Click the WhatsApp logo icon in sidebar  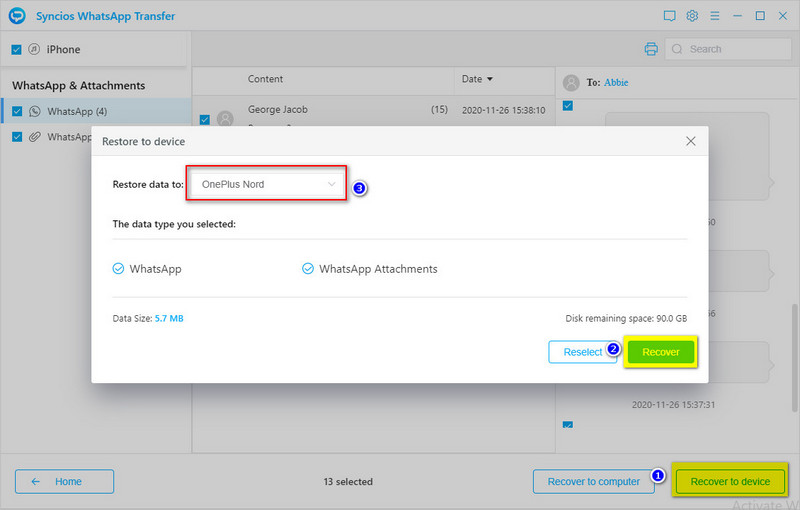tap(35, 111)
